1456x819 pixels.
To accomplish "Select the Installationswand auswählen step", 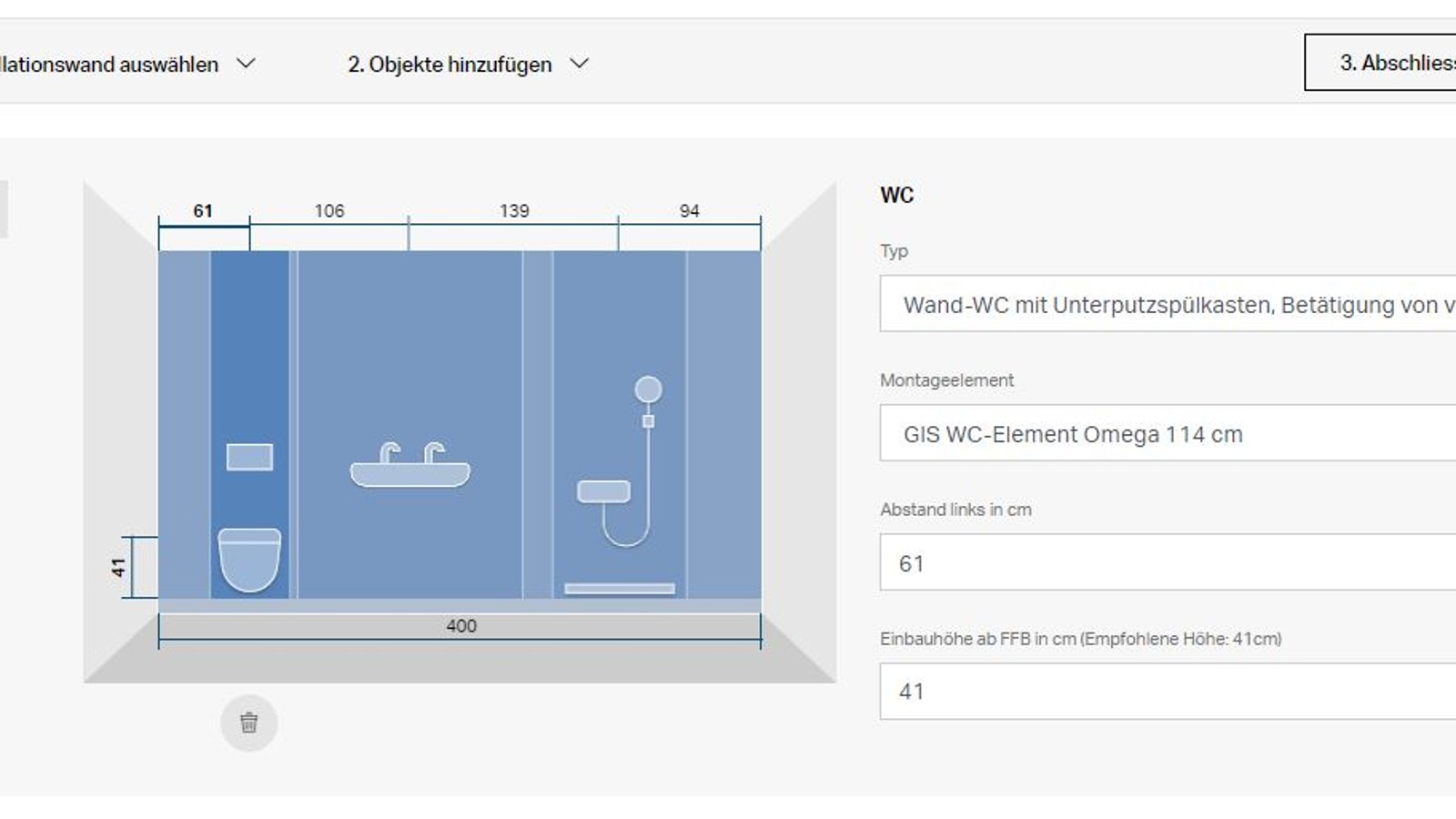I will tap(109, 64).
